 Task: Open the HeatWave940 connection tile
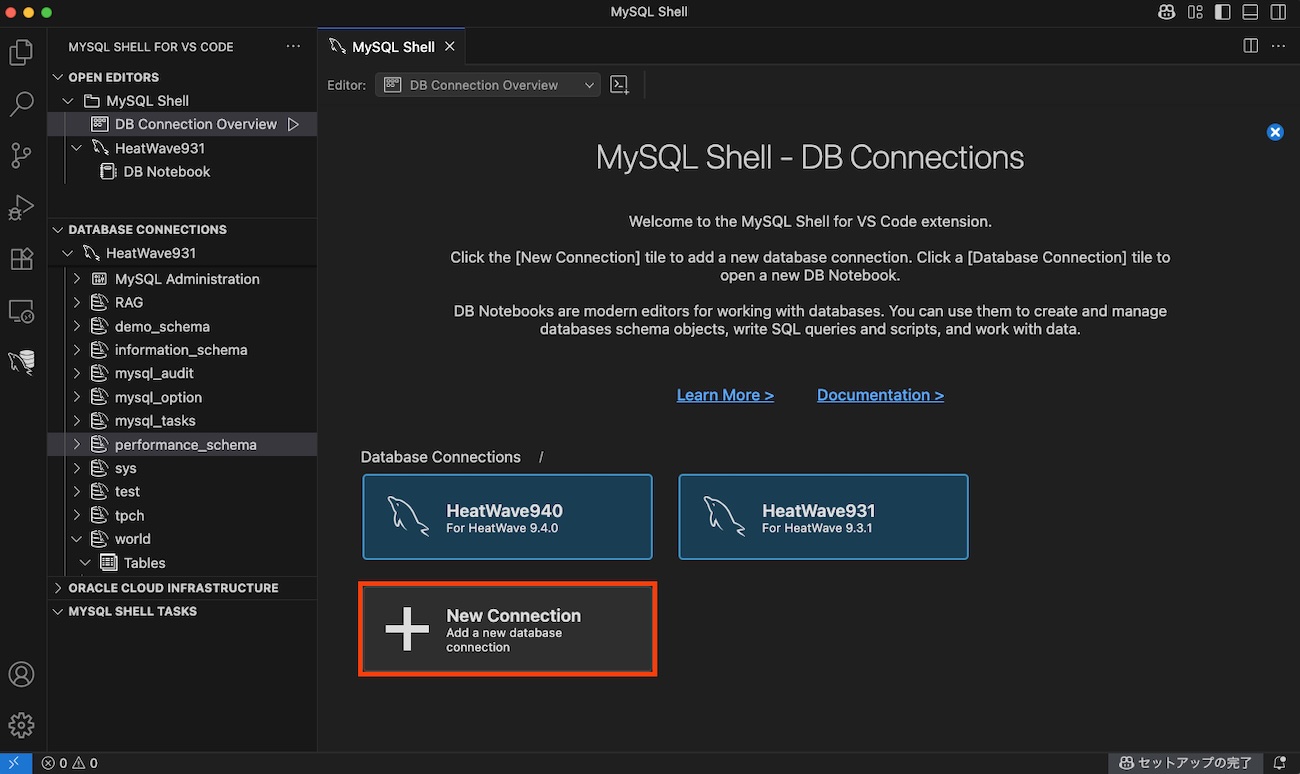507,517
